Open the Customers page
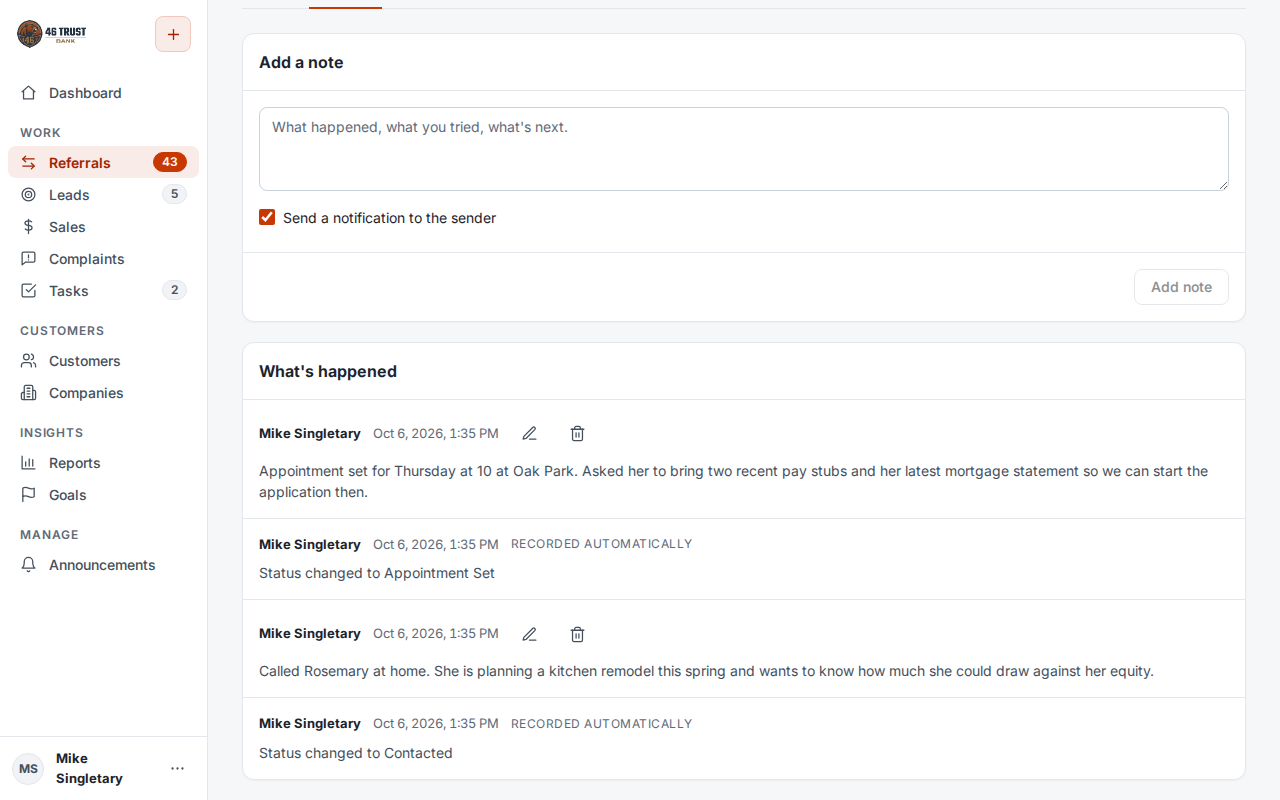Image resolution: width=1280 pixels, height=800 pixels. 103,361
